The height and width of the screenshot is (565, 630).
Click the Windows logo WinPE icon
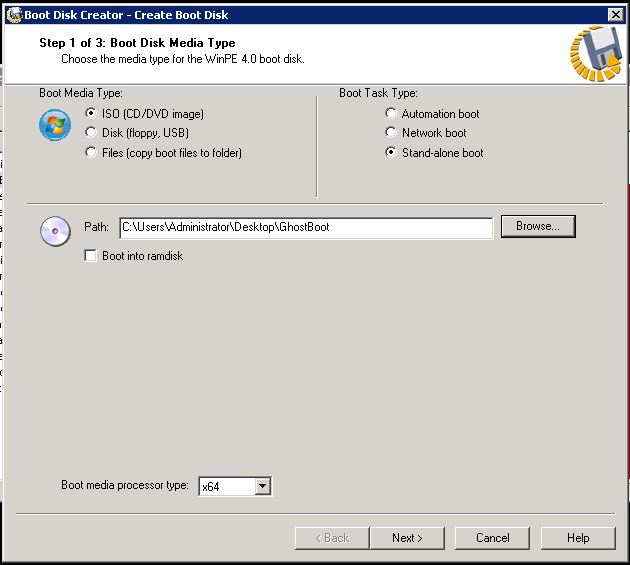[x=55, y=125]
